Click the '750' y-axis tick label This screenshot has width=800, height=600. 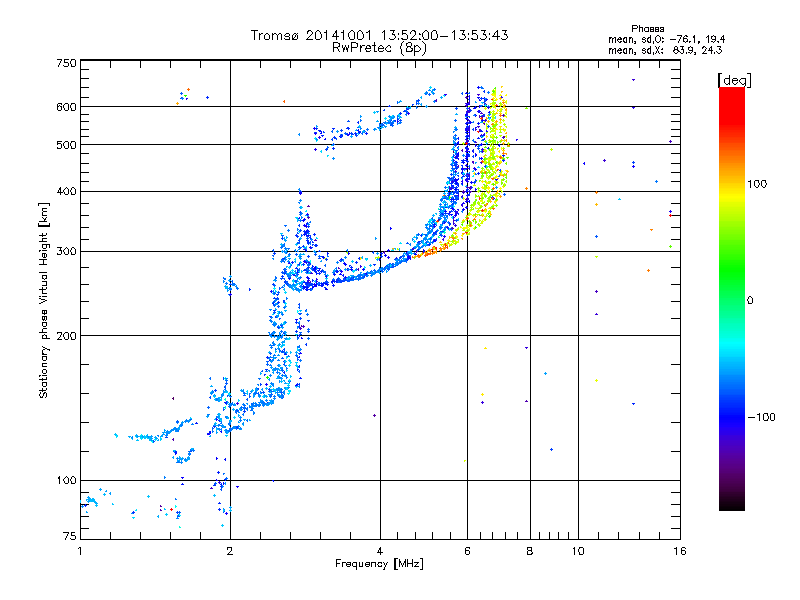(67, 63)
